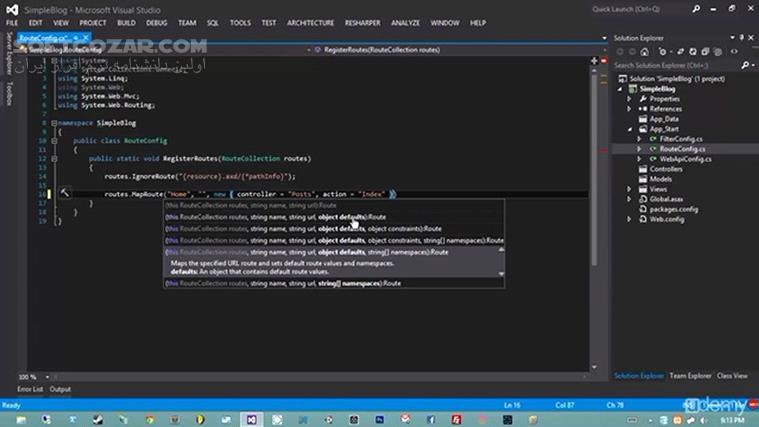This screenshot has width=759, height=427.
Task: Toggle Show All Files in Solution Explorer
Action: click(x=718, y=52)
